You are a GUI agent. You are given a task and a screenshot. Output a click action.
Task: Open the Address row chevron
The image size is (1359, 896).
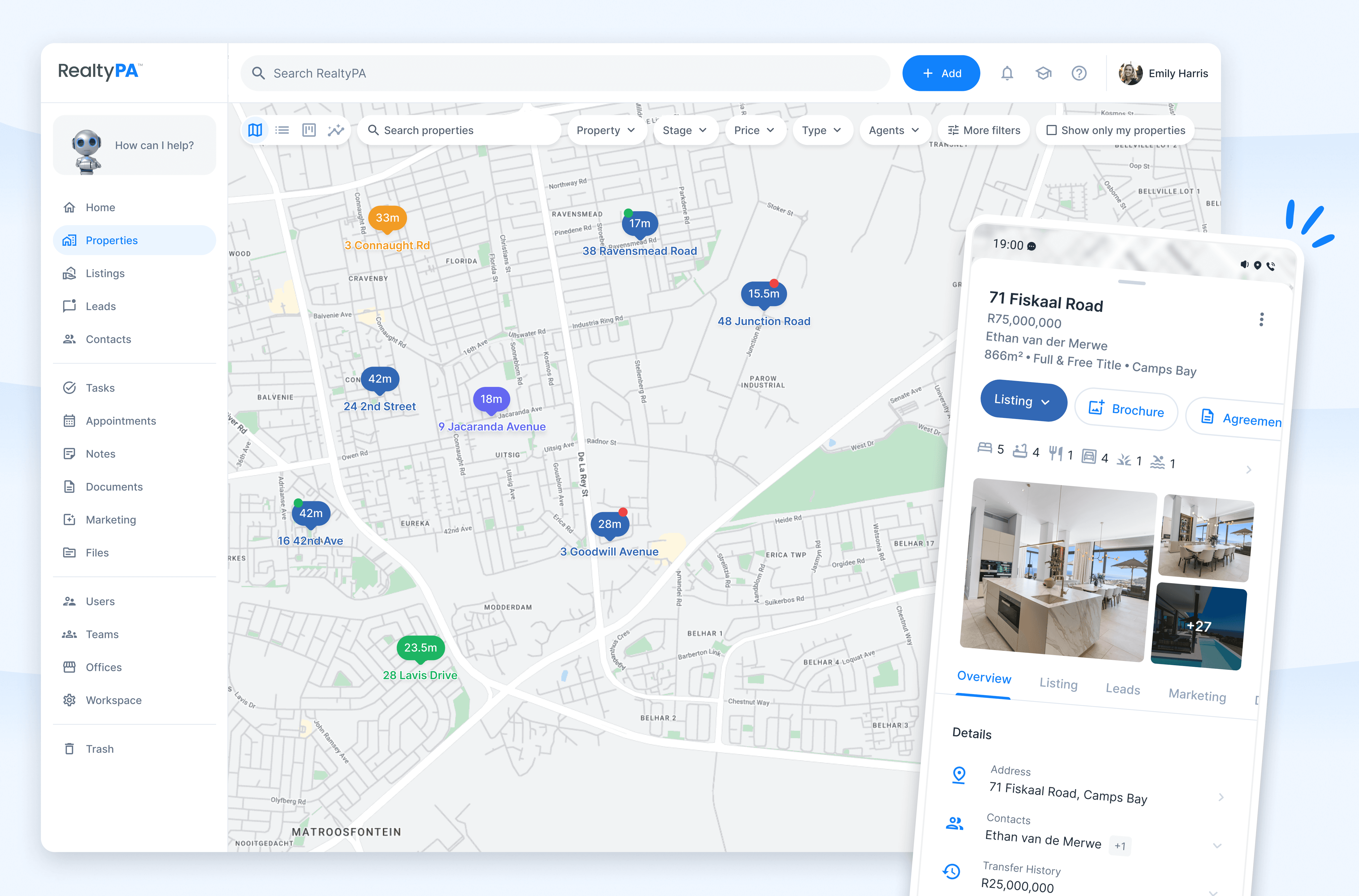1221,797
